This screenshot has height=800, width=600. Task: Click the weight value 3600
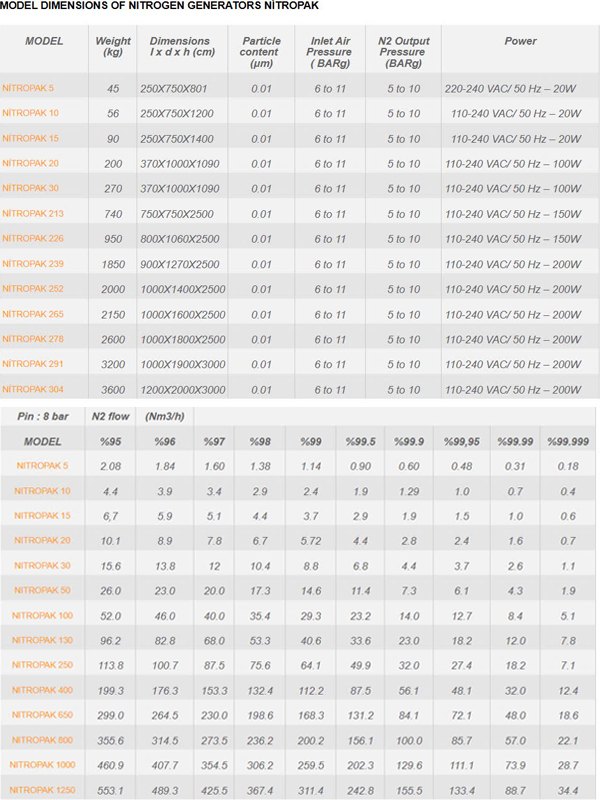click(x=113, y=390)
